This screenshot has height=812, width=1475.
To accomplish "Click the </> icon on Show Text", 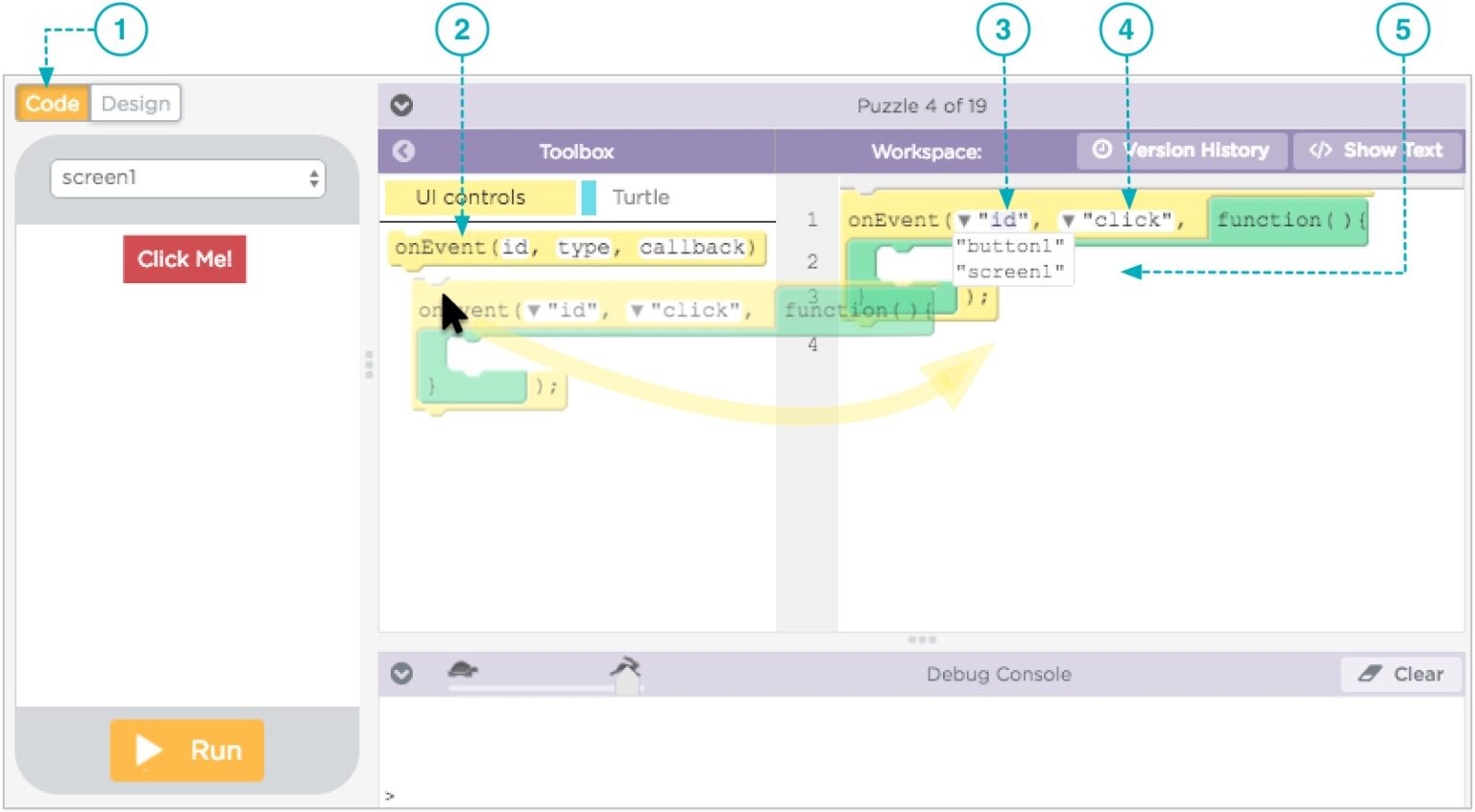I will (x=1321, y=150).
